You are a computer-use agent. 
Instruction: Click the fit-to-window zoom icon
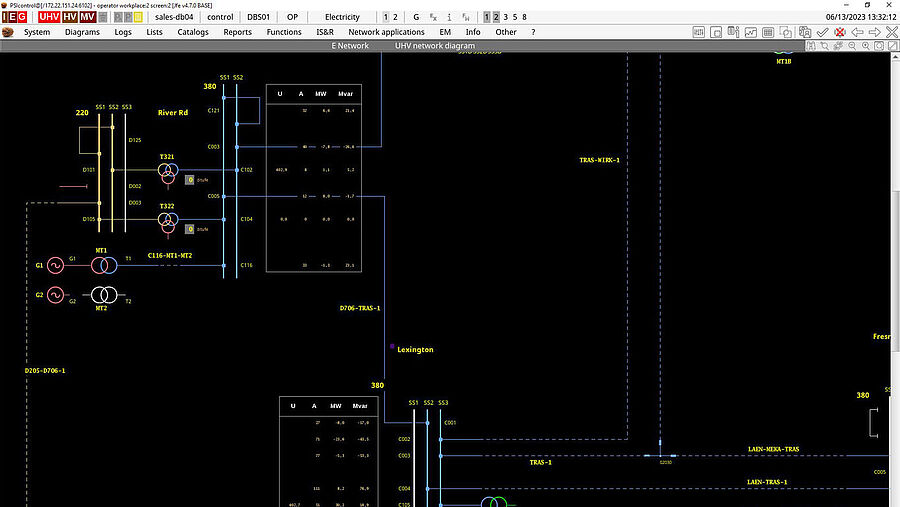879,46
